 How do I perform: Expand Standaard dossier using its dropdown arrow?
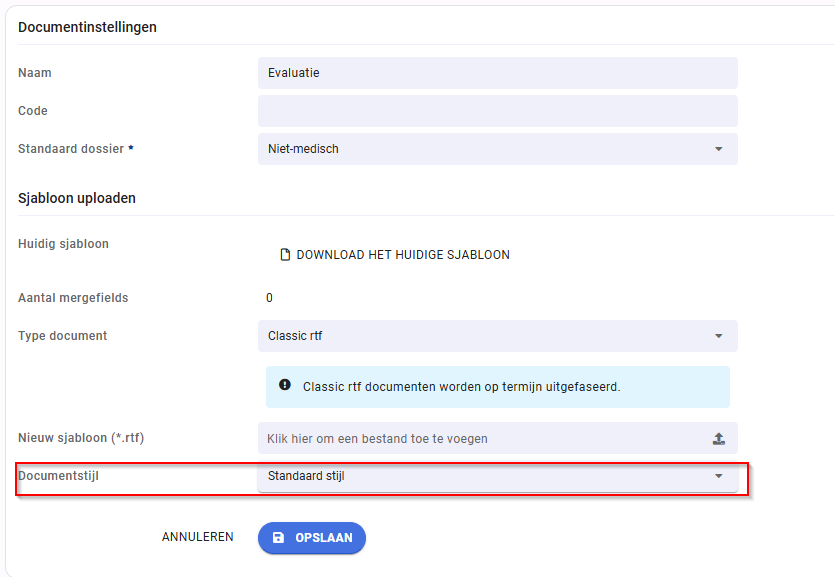tap(718, 149)
